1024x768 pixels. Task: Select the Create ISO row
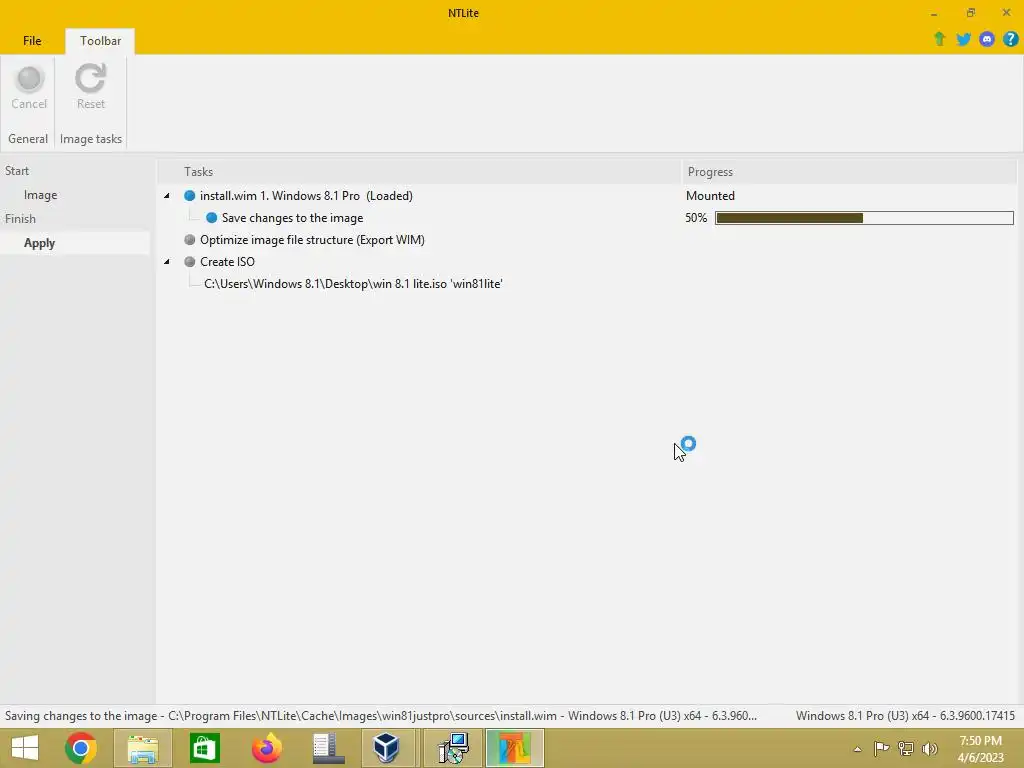click(x=227, y=261)
